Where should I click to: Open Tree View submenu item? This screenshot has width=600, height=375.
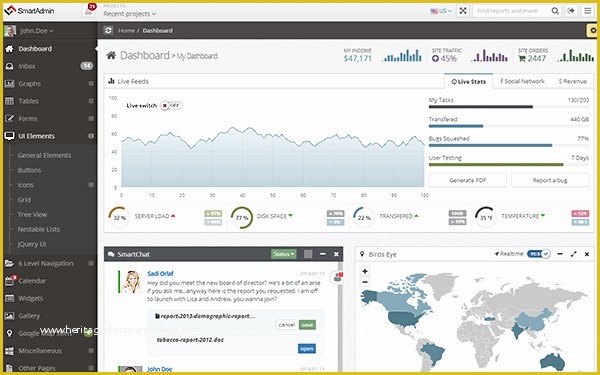pos(33,215)
